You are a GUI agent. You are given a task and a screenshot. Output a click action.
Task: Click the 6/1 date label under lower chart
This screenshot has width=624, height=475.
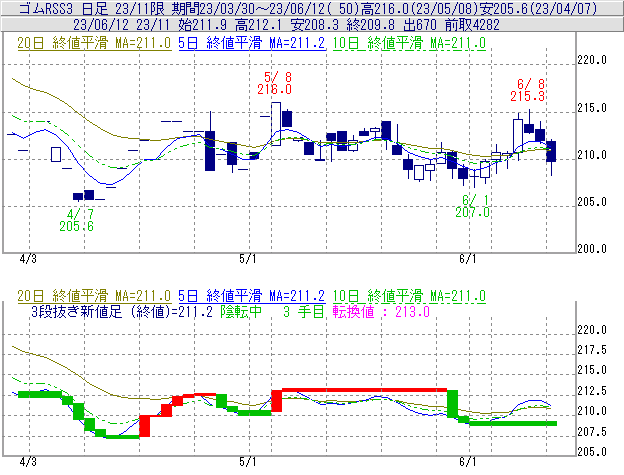tap(468, 462)
